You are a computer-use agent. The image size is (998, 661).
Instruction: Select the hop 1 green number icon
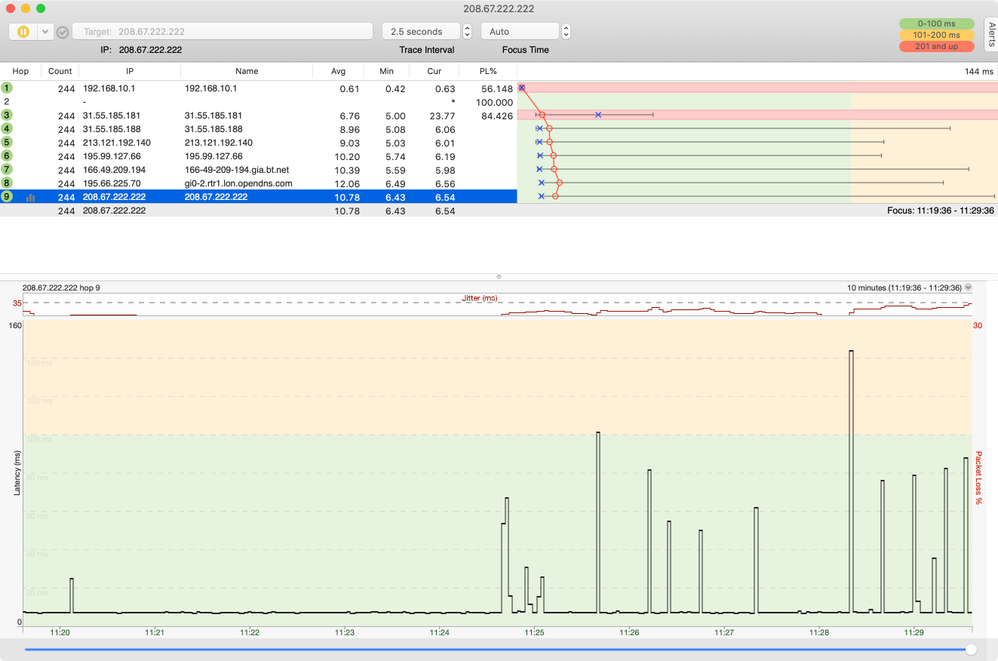point(7,88)
